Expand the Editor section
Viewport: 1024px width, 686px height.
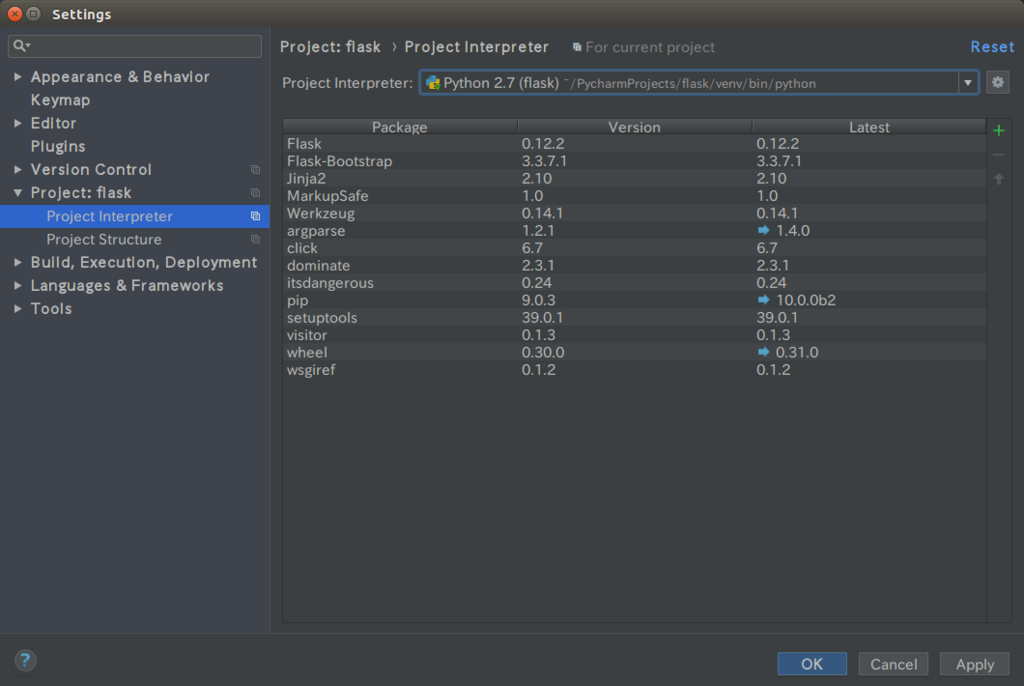click(18, 123)
